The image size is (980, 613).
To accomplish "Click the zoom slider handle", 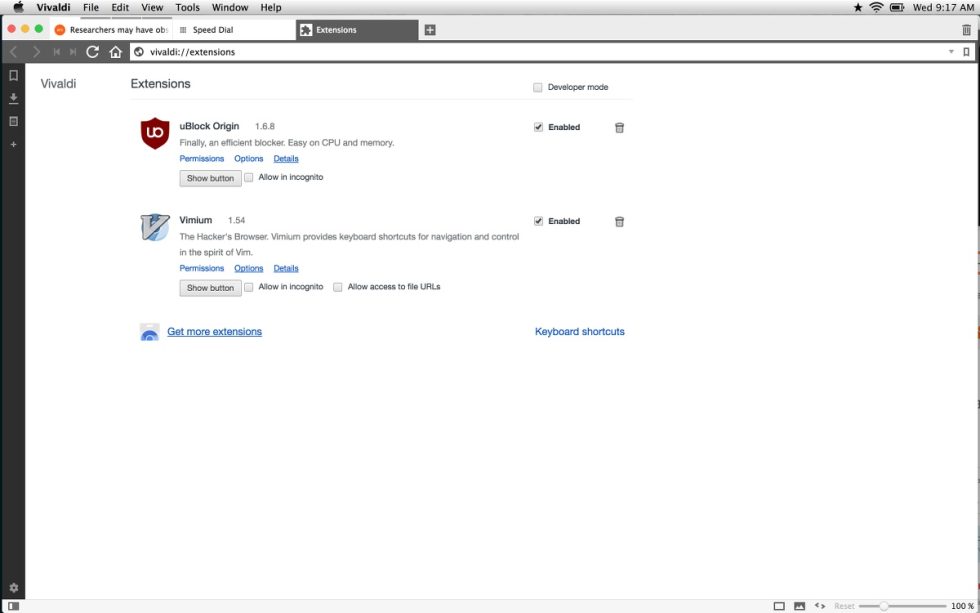I will [x=884, y=606].
